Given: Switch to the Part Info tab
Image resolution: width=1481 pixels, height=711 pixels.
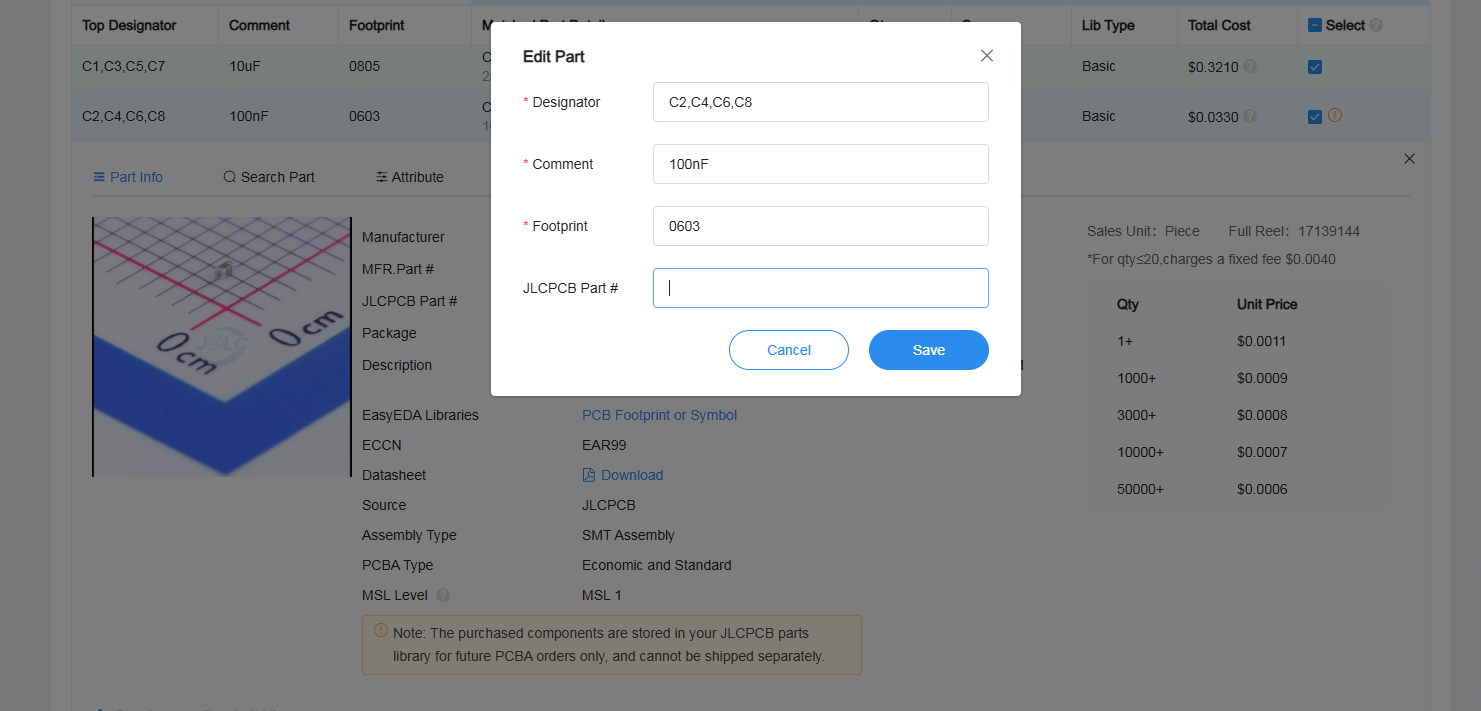Looking at the screenshot, I should pyautogui.click(x=128, y=177).
